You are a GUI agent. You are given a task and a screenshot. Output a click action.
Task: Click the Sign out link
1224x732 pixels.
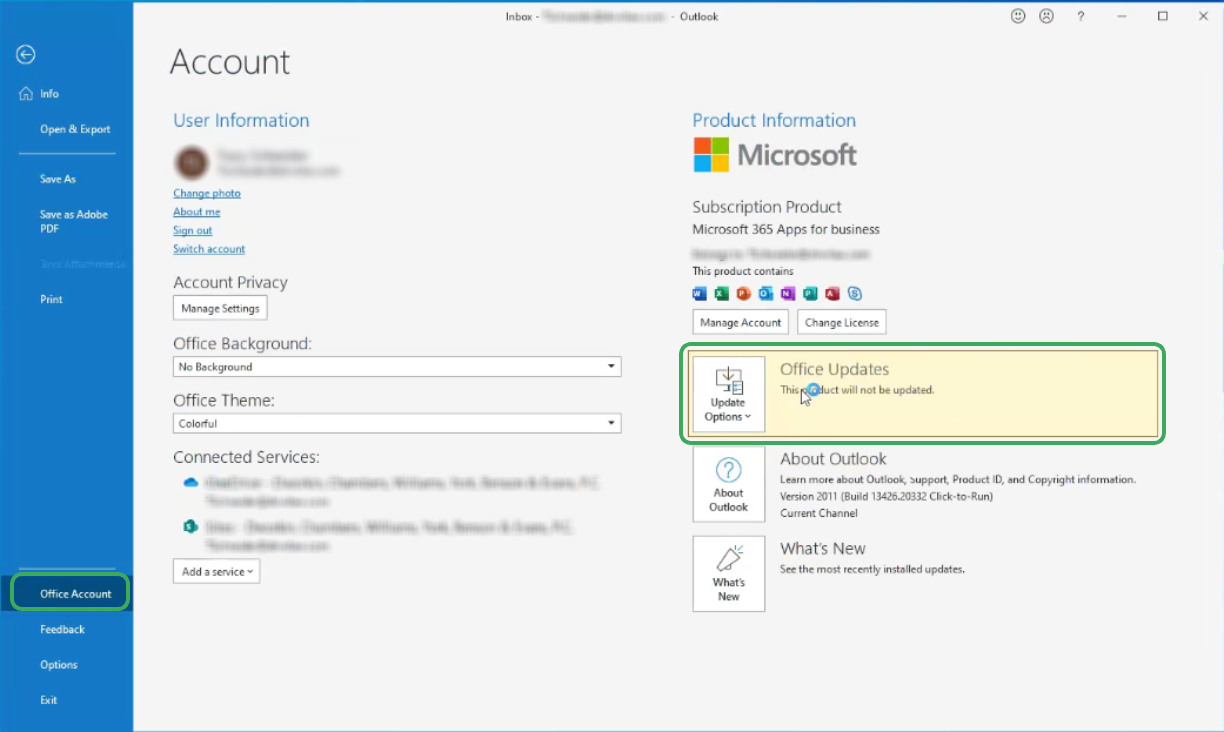[192, 230]
